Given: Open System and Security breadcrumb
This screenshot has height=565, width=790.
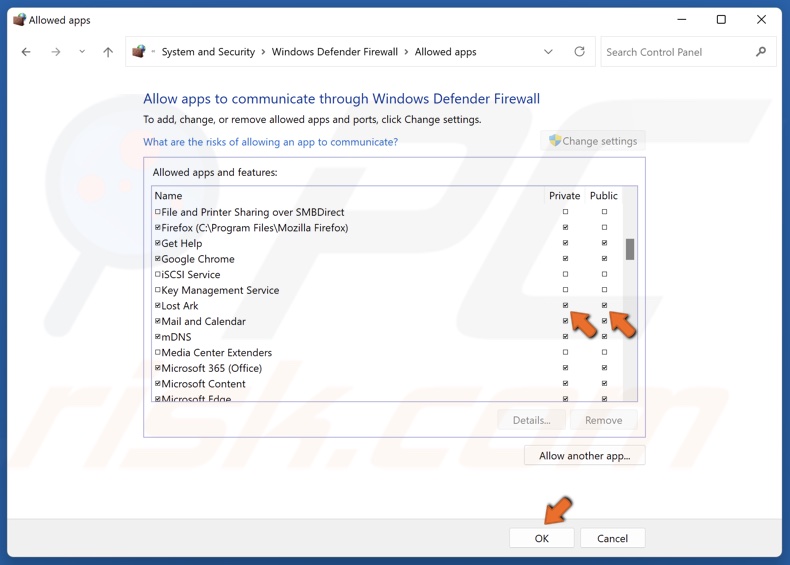Looking at the screenshot, I should (x=208, y=52).
